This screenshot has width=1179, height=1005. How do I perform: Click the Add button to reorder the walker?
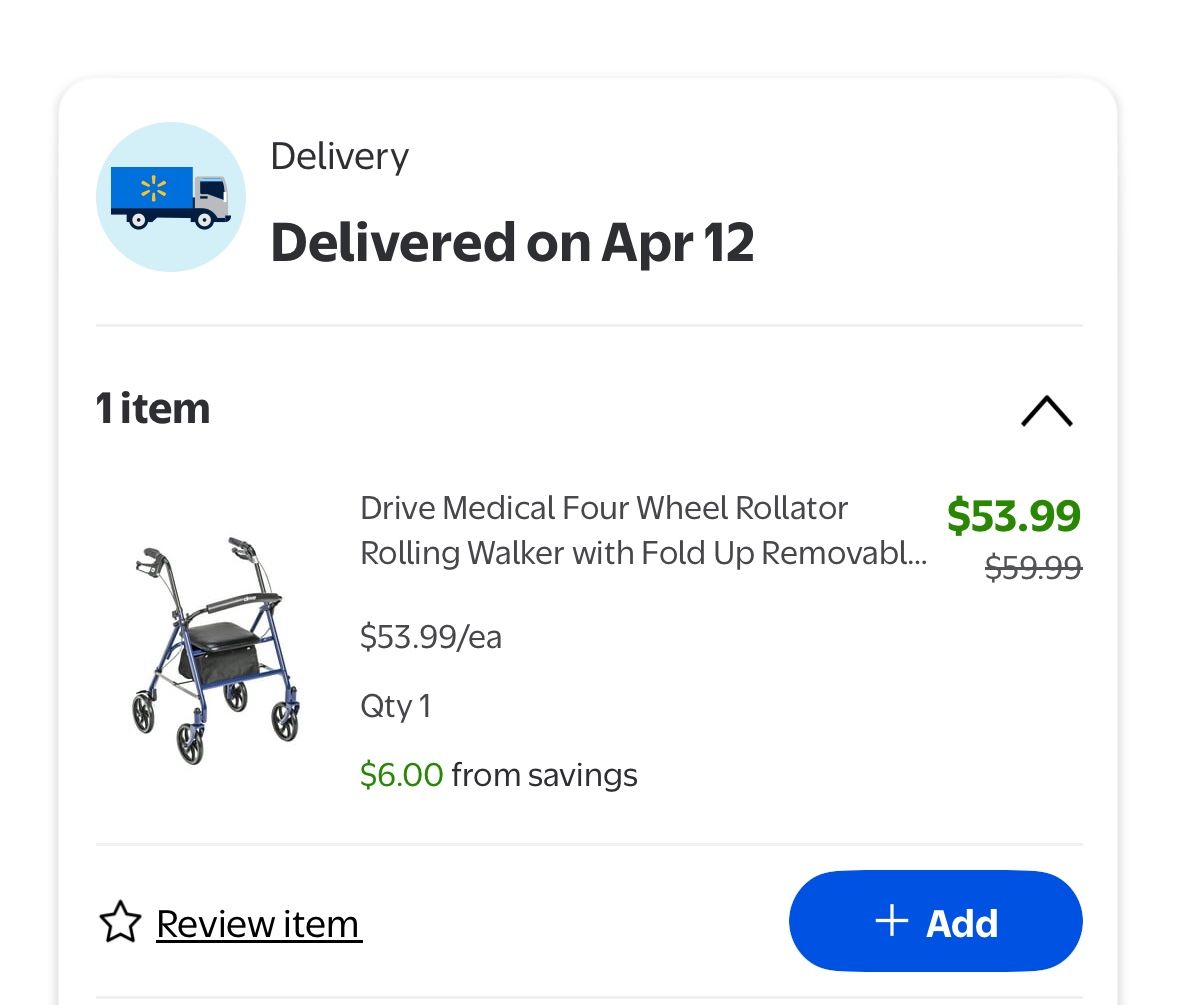(935, 922)
